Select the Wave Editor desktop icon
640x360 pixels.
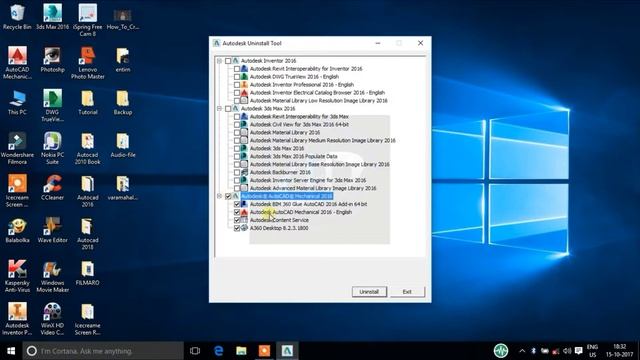click(52, 231)
